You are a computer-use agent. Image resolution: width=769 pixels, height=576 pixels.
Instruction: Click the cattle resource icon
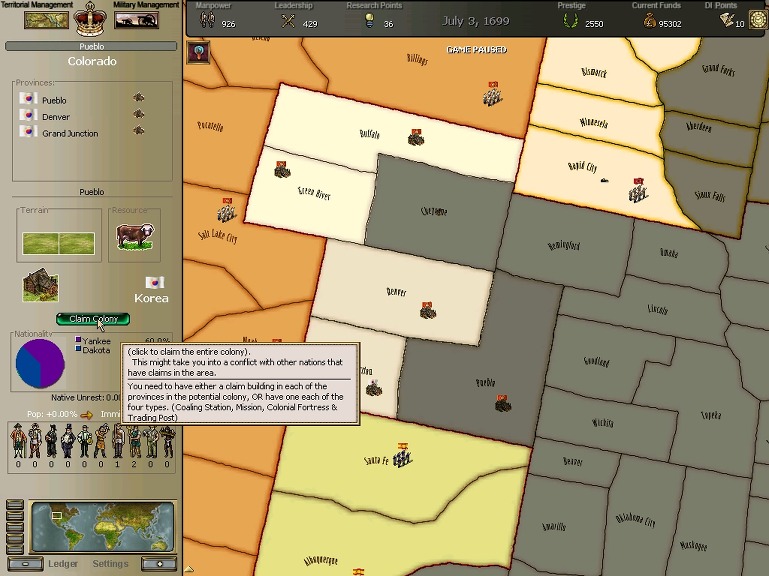click(134, 238)
